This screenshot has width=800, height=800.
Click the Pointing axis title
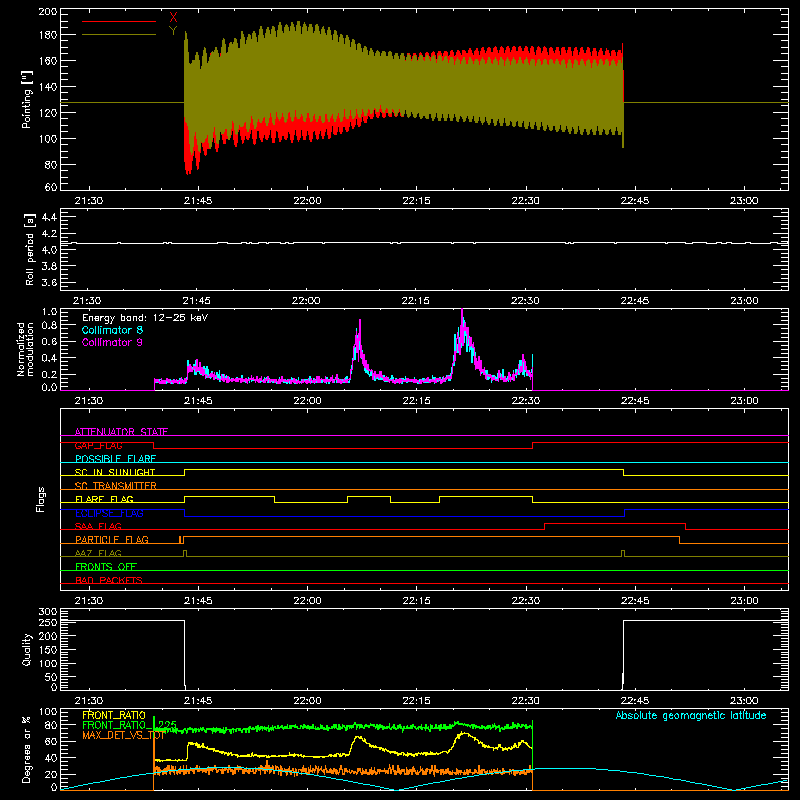coord(27,99)
